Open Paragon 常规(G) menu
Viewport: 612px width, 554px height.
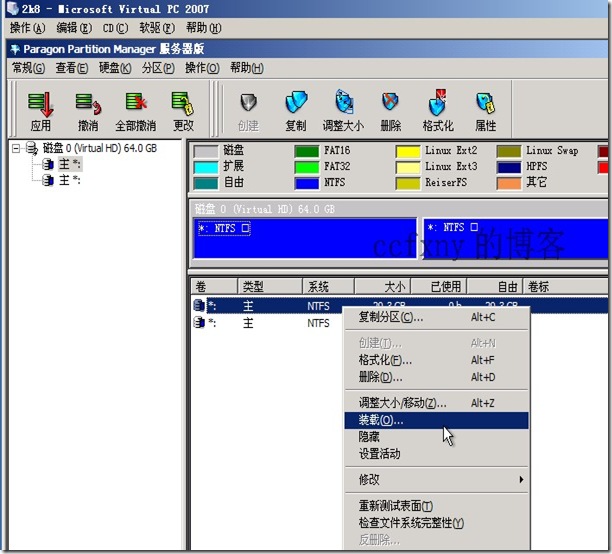coord(28,68)
